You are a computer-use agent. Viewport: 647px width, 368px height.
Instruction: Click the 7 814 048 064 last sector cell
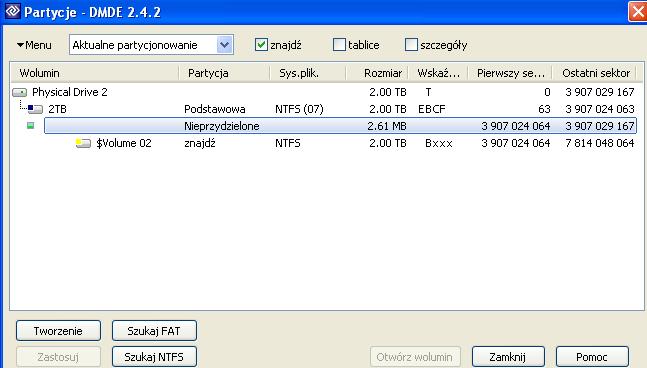600,143
